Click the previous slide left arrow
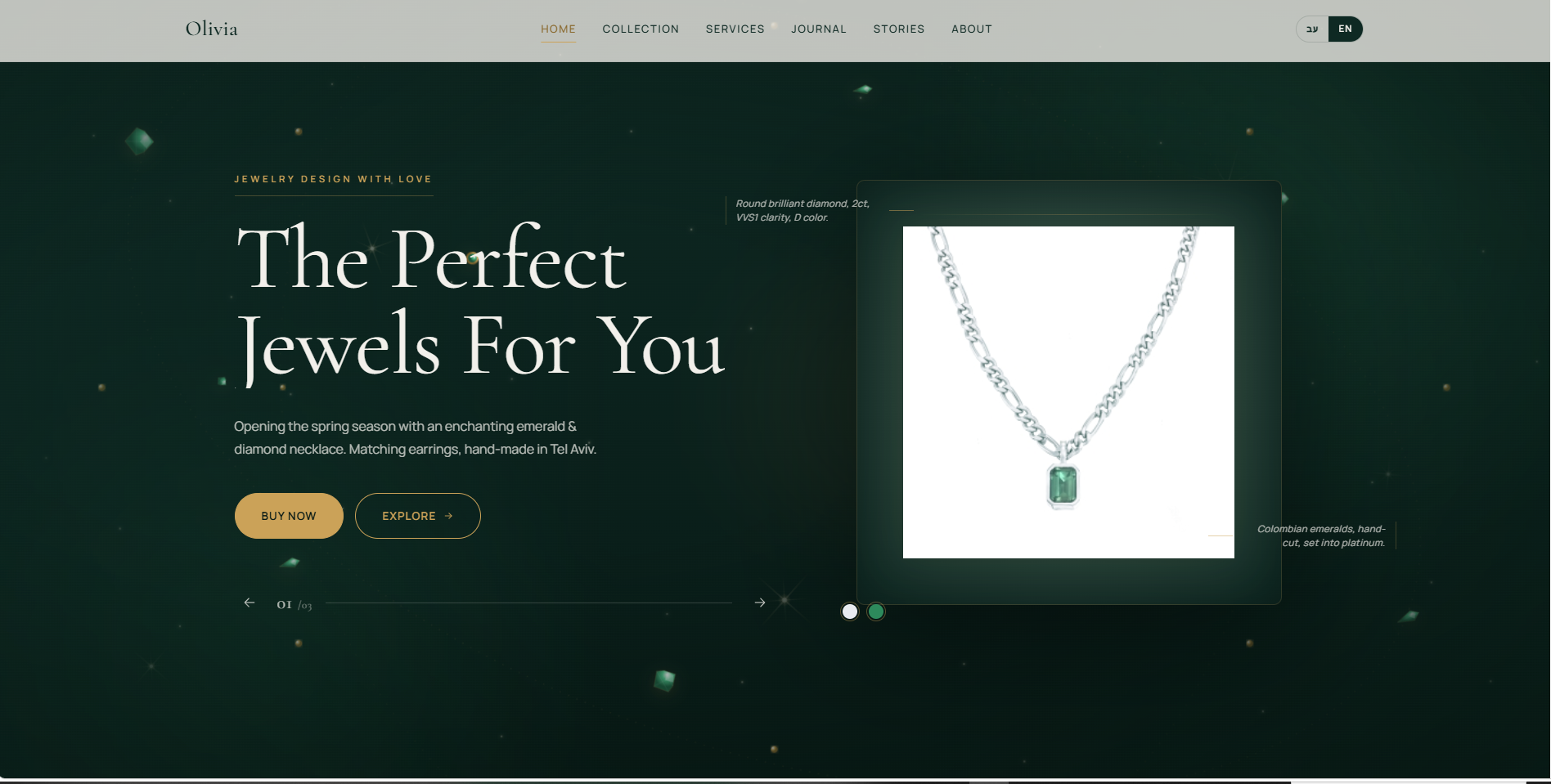Screen dimensions: 1551x784 tap(250, 603)
